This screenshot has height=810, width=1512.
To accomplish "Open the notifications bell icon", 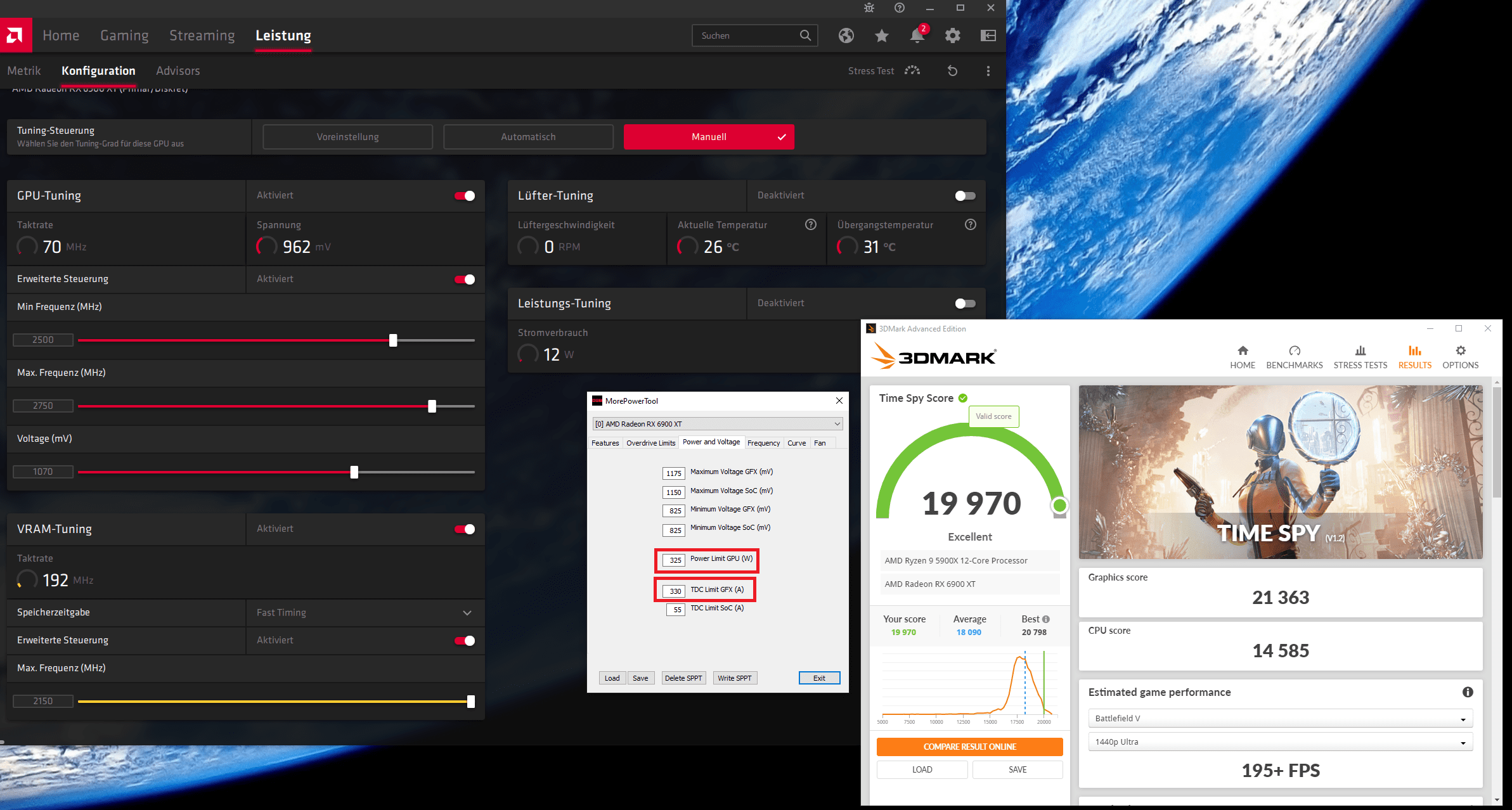I will (x=917, y=35).
